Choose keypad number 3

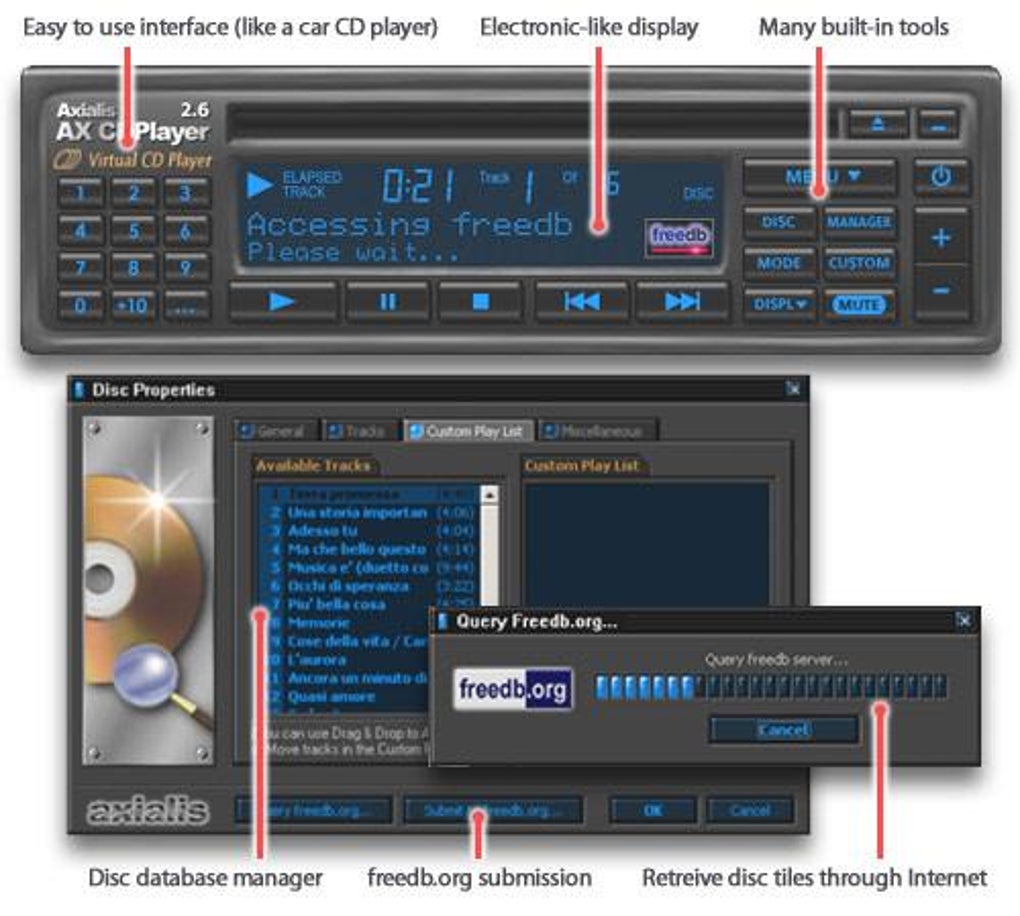[x=185, y=194]
